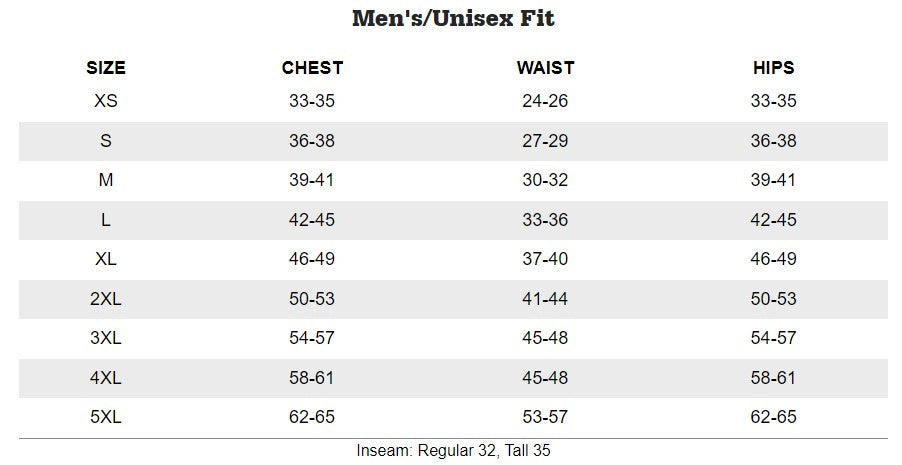Click the XS size label
The width and height of the screenshot is (902, 465).
[x=106, y=101]
